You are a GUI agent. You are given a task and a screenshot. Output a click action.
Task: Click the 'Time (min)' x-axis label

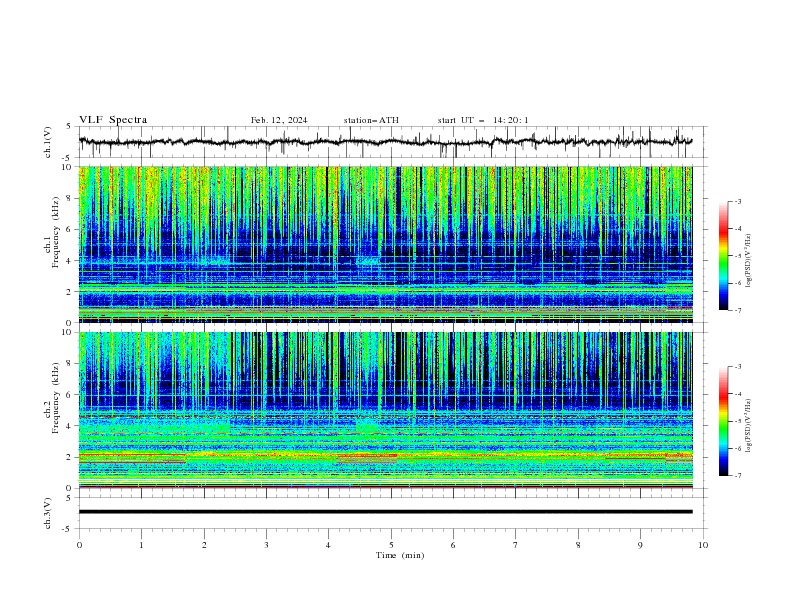tap(400, 555)
